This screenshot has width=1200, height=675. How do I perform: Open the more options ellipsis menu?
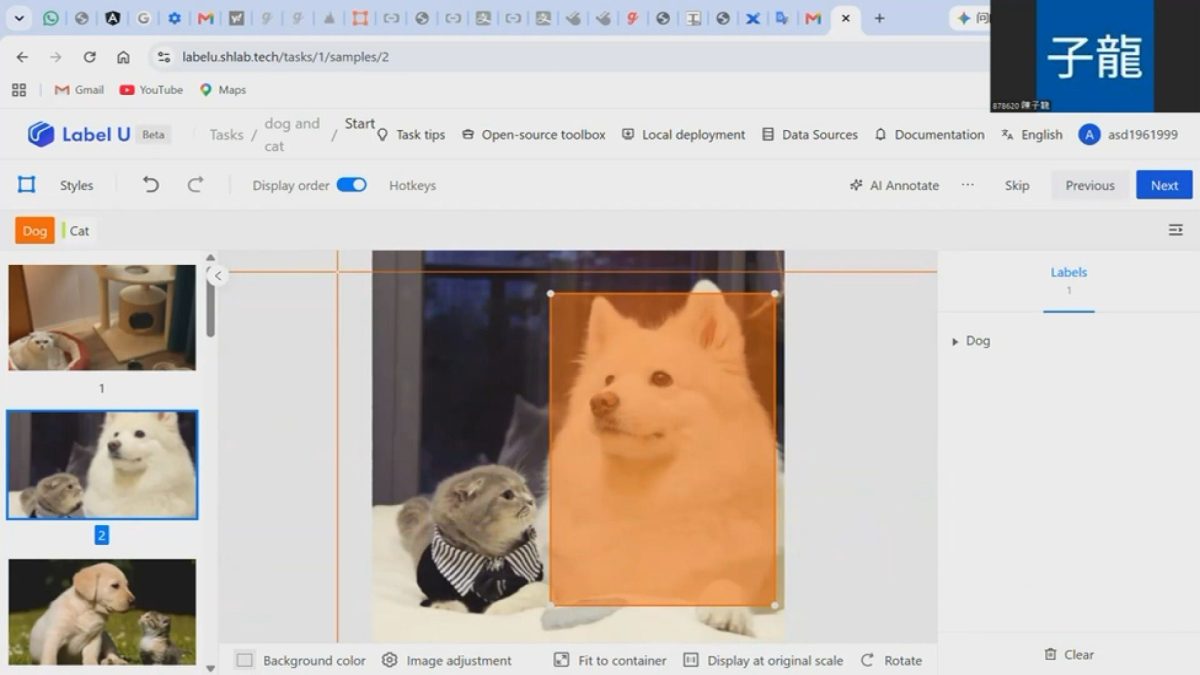[x=967, y=185]
